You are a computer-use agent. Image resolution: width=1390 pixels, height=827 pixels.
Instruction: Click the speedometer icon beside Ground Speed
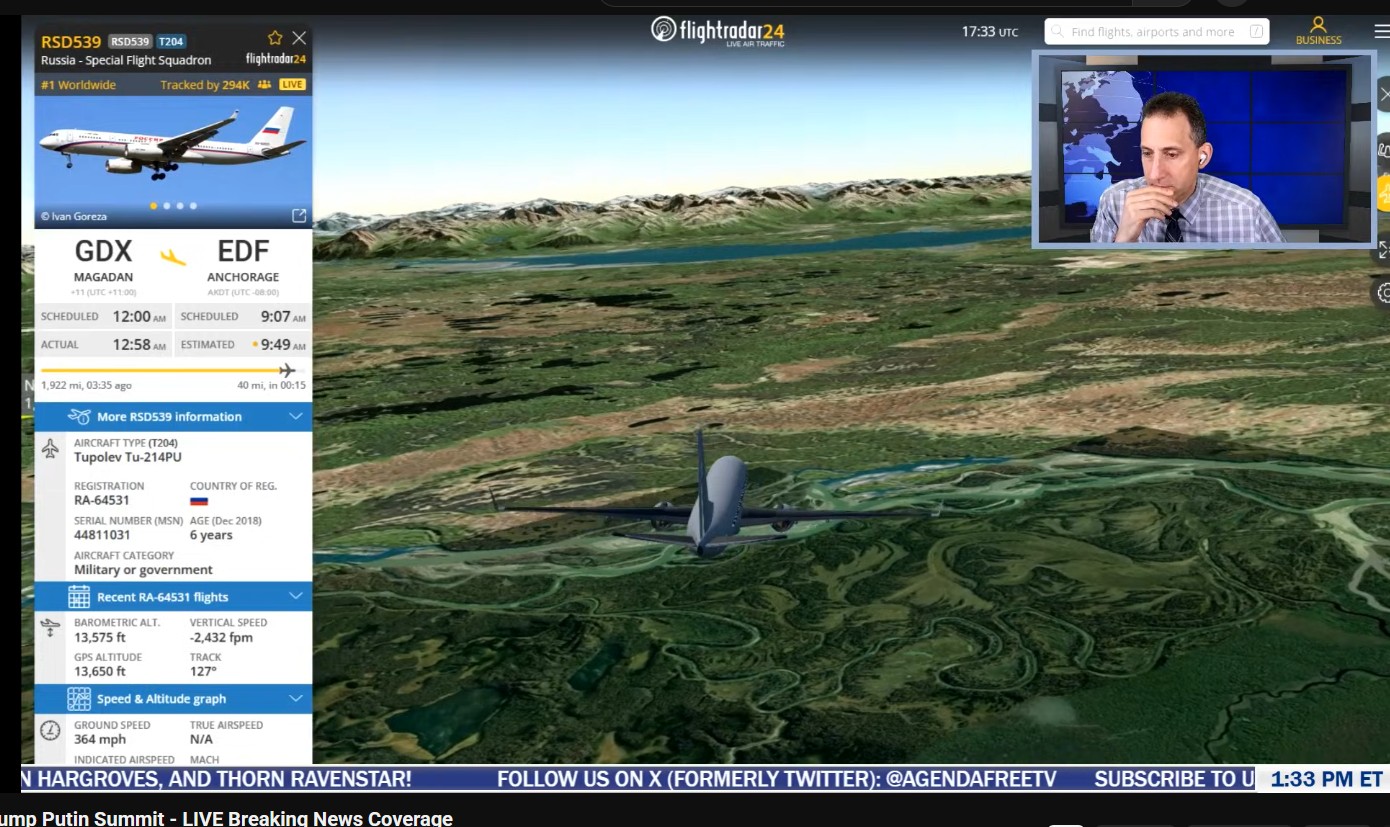(x=50, y=730)
